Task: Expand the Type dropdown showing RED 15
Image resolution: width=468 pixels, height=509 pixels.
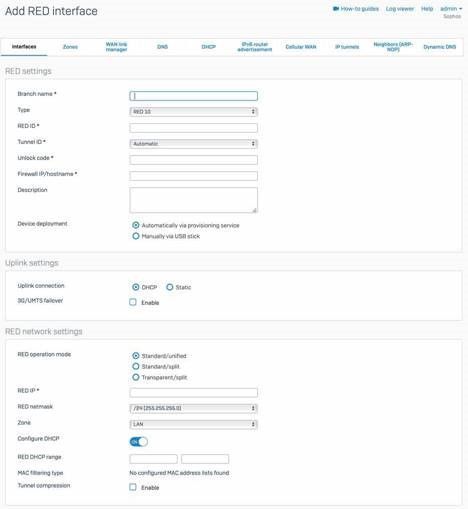Action: pyautogui.click(x=193, y=112)
